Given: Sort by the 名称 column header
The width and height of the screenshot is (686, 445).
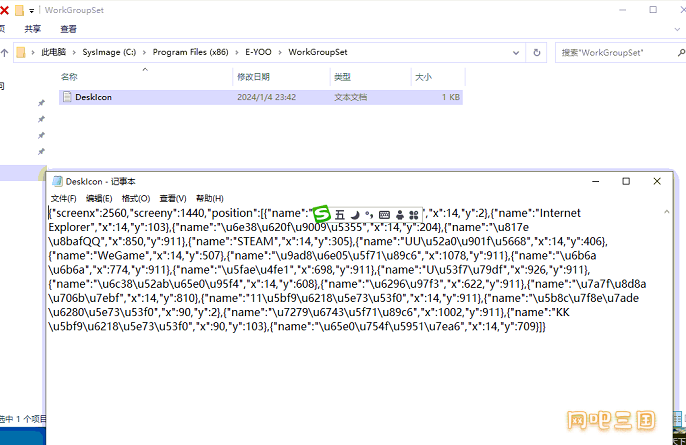Looking at the screenshot, I should (x=69, y=77).
